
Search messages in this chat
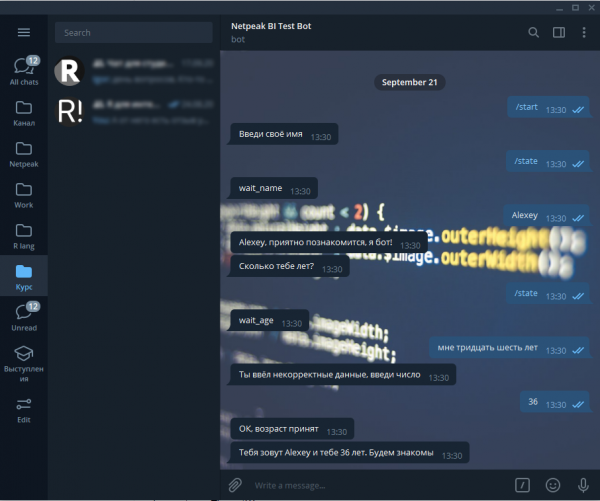[x=533, y=33]
